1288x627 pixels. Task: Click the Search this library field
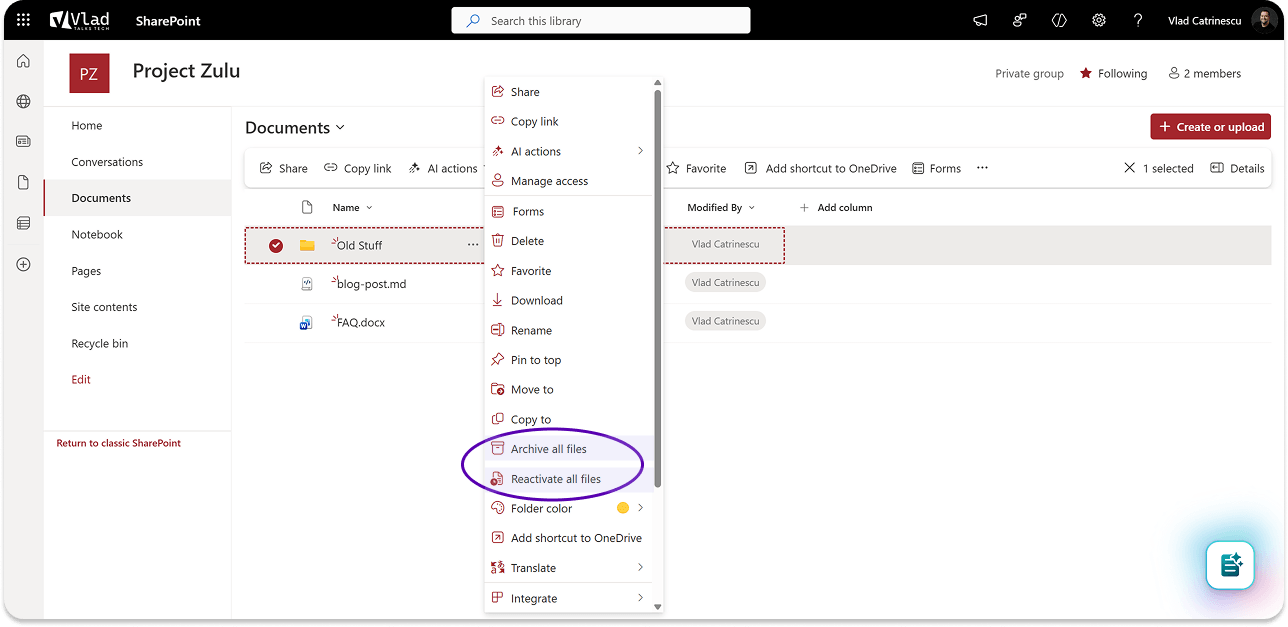[x=600, y=21]
